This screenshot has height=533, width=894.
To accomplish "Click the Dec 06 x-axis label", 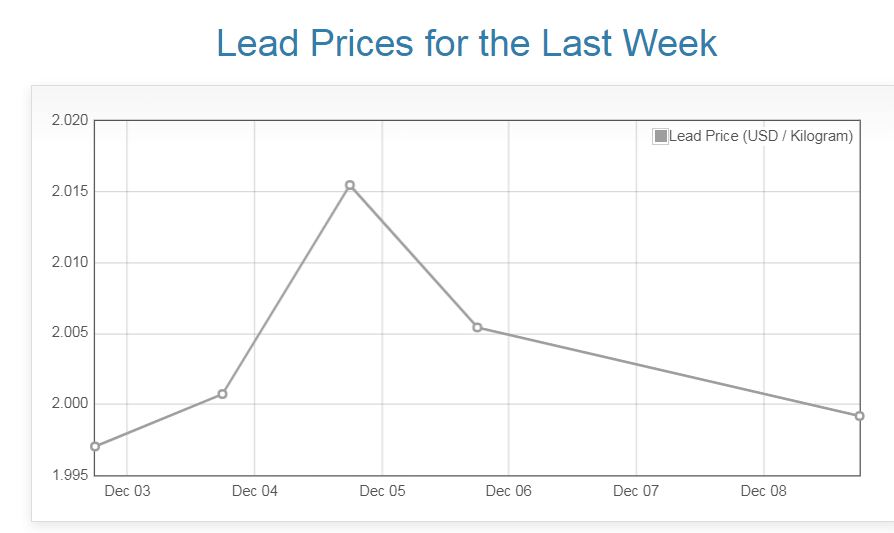I will pyautogui.click(x=509, y=491).
